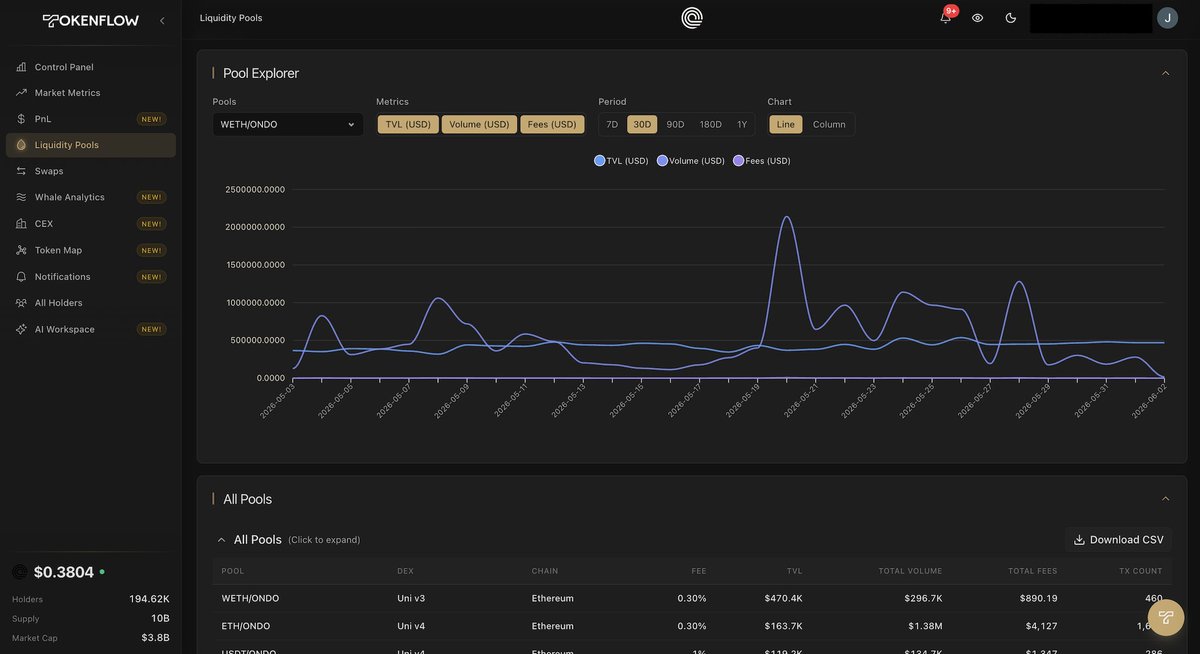This screenshot has height=654, width=1200.
Task: Switch theme with the moon icon
Action: point(1011,18)
